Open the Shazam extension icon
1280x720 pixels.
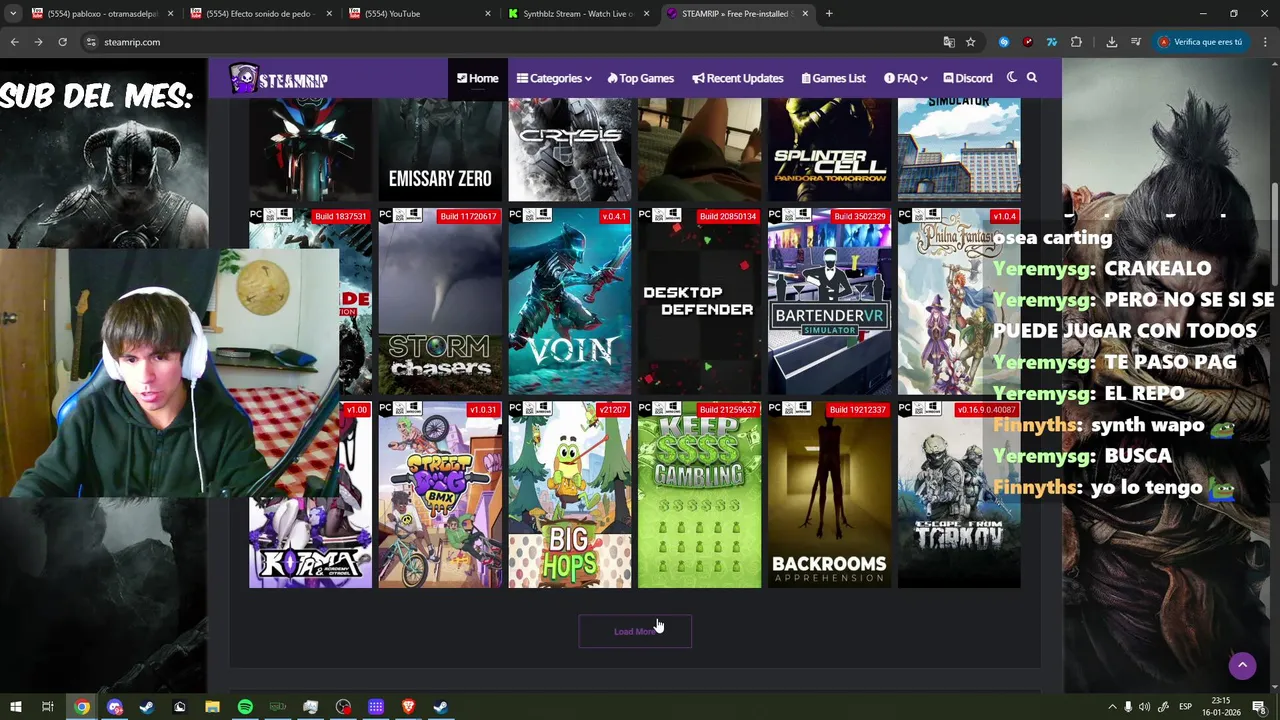(x=1004, y=42)
